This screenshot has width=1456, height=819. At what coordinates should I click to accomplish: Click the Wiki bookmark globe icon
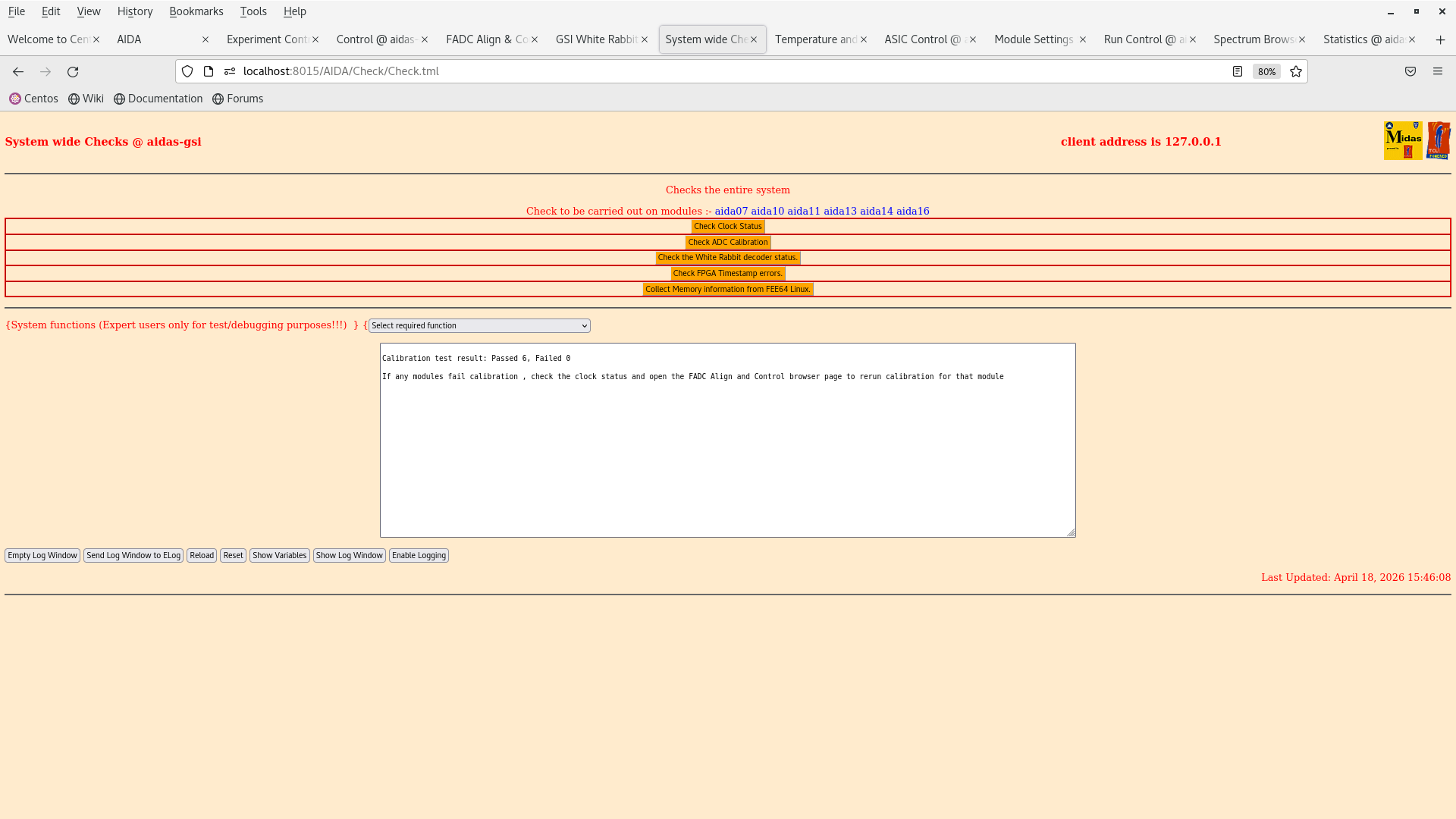tap(74, 99)
